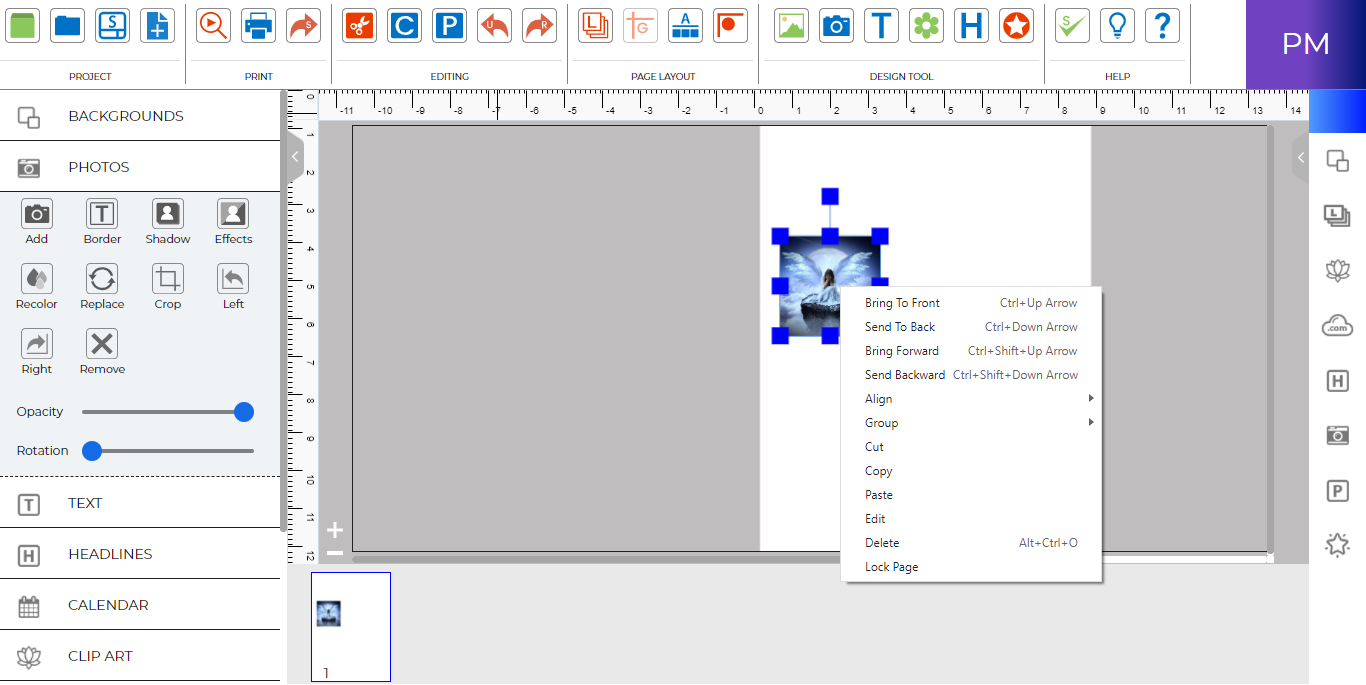Select the Crop photo tool
The image size is (1366, 685).
click(x=168, y=287)
